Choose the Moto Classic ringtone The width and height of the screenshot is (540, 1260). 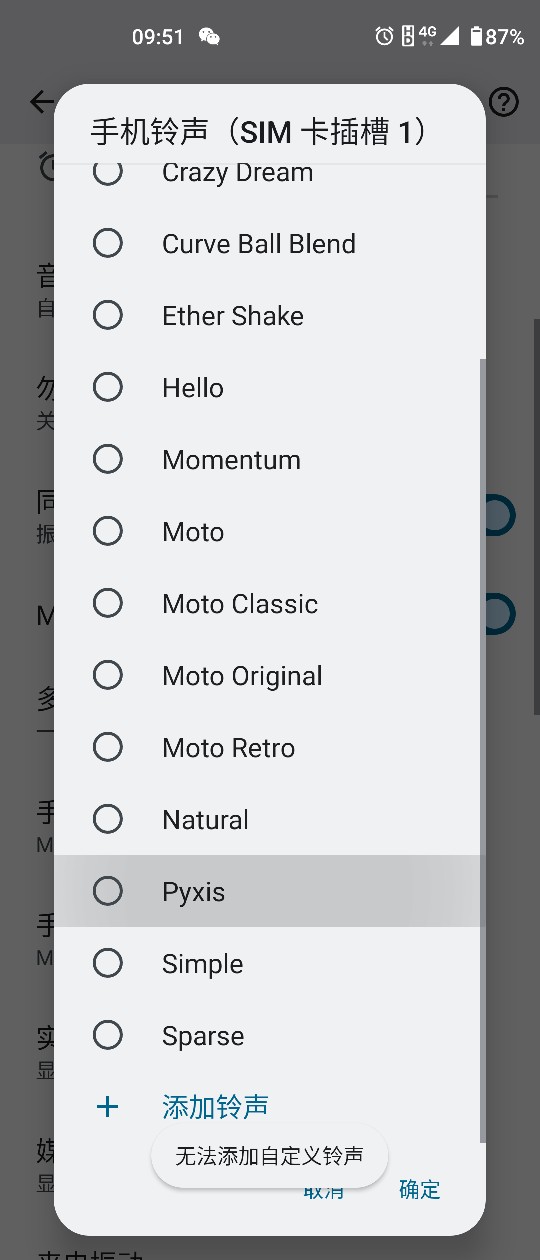(267, 603)
